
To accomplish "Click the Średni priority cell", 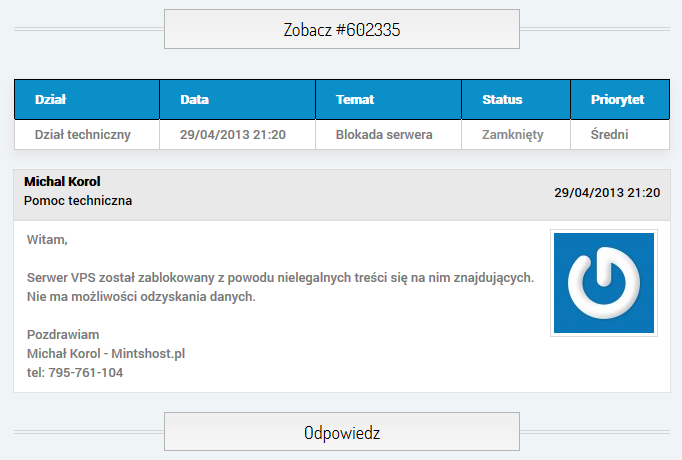I will (620, 135).
